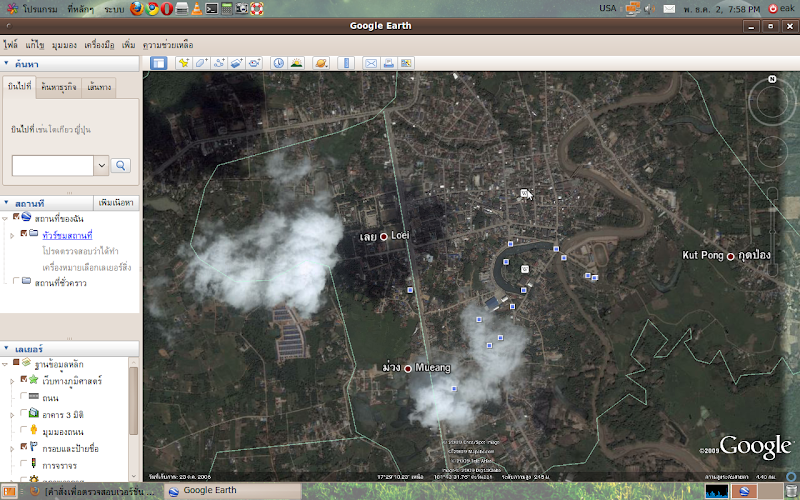Screen dimensions: 800x500
Task: Open the มุมมอง menu
Action: pos(64,45)
